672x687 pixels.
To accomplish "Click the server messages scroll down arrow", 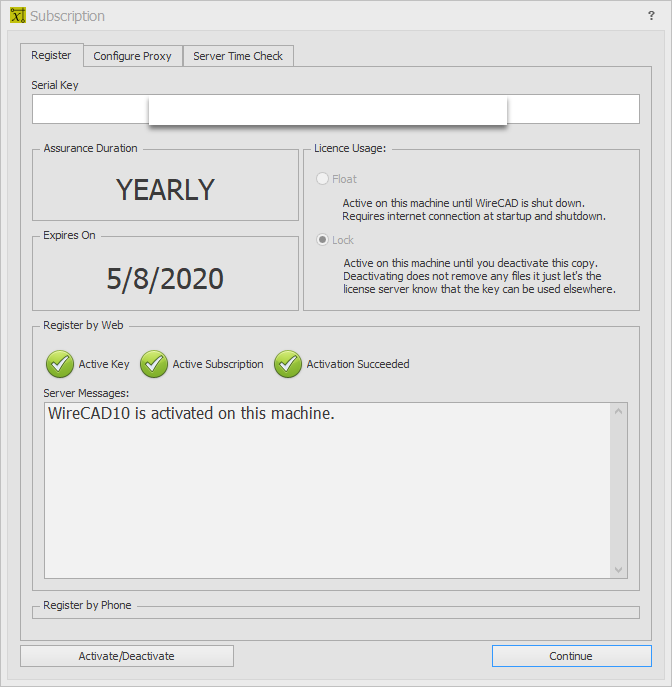I will (619, 569).
